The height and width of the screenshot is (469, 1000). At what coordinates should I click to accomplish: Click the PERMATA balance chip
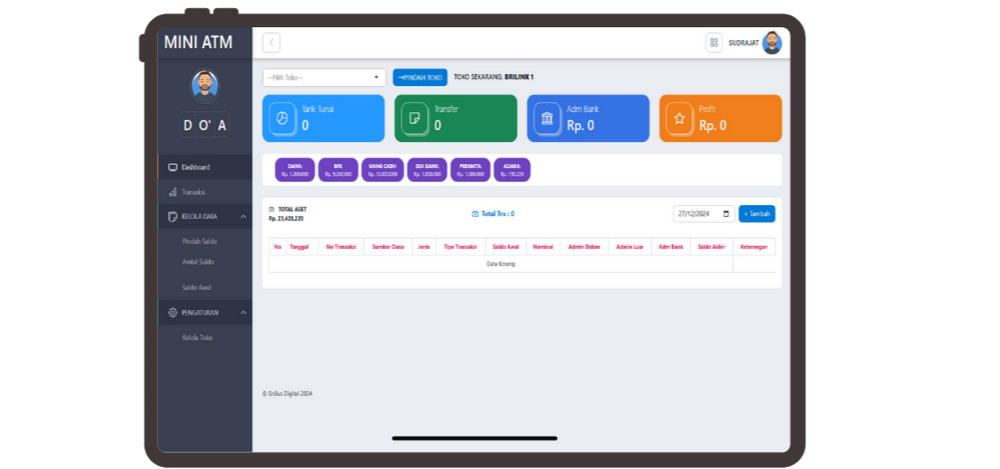471,170
